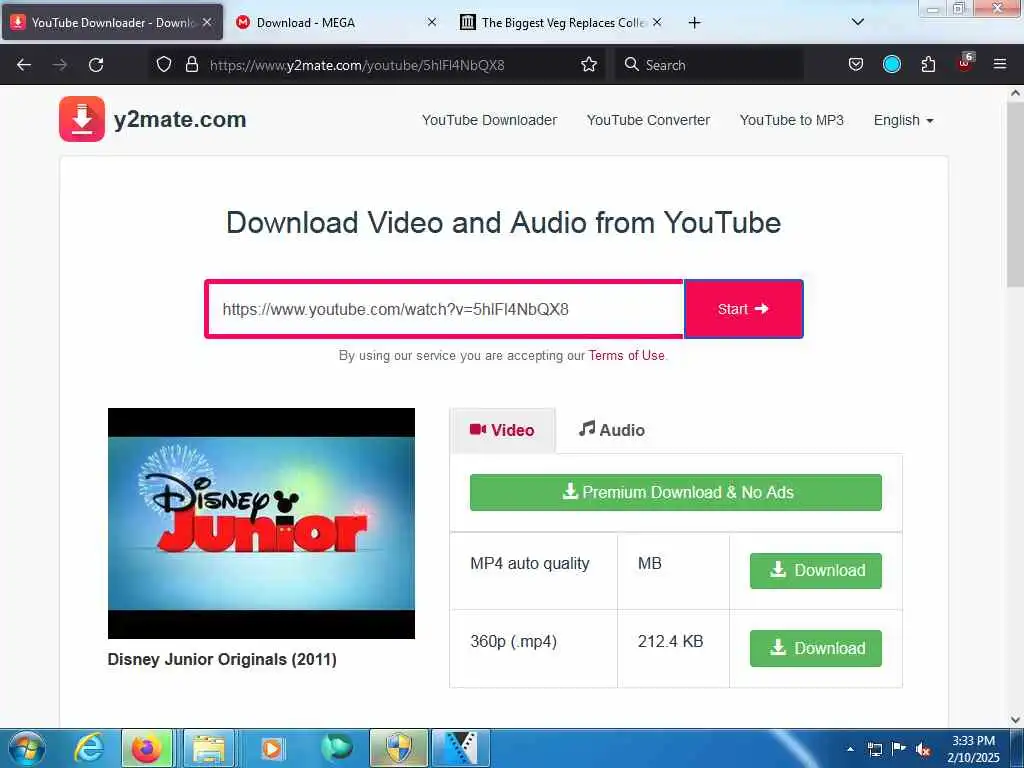Expand the list all tabs chevron

click(858, 22)
